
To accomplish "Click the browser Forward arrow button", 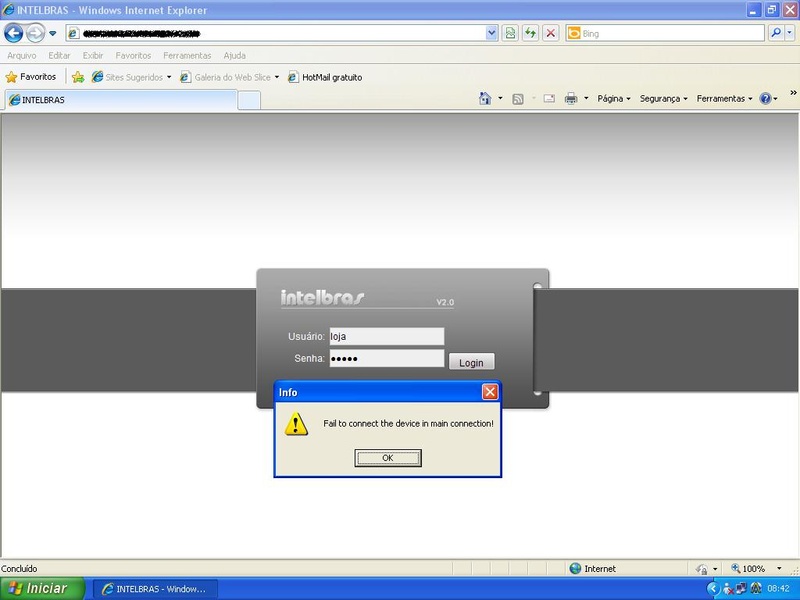I will pyautogui.click(x=35, y=33).
